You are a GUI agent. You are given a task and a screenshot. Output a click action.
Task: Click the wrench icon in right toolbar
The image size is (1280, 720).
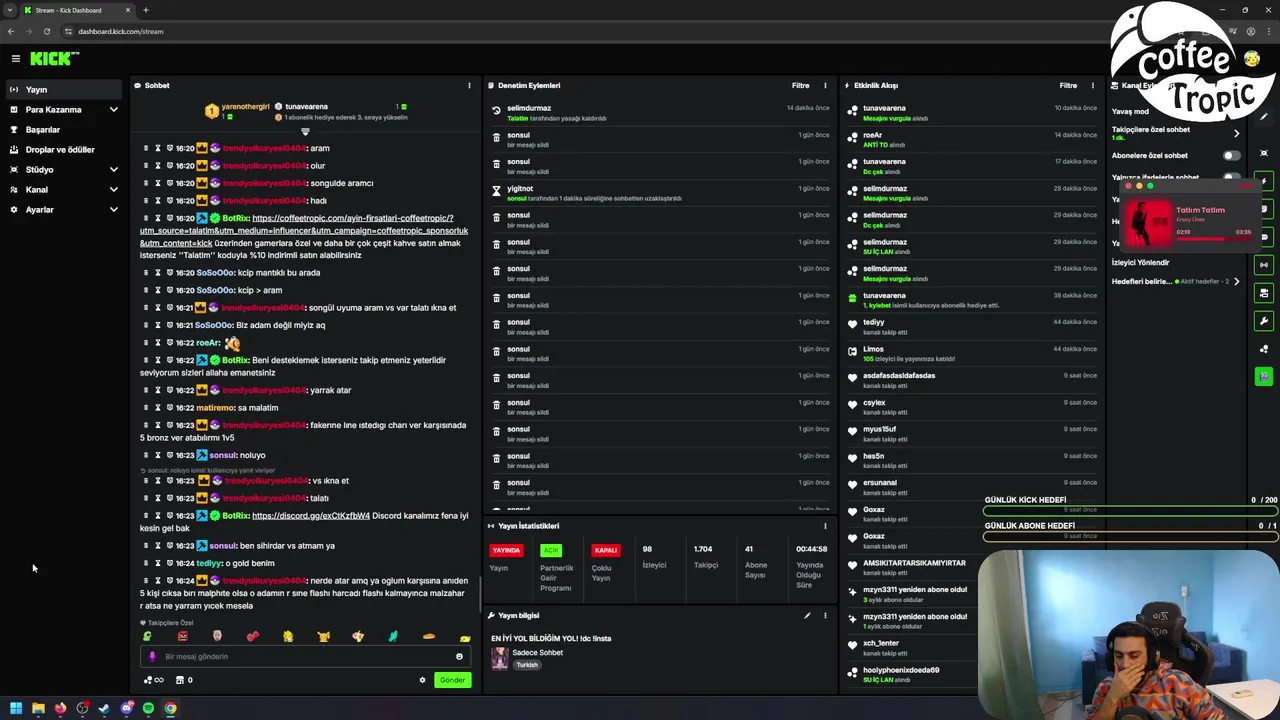tap(1264, 321)
